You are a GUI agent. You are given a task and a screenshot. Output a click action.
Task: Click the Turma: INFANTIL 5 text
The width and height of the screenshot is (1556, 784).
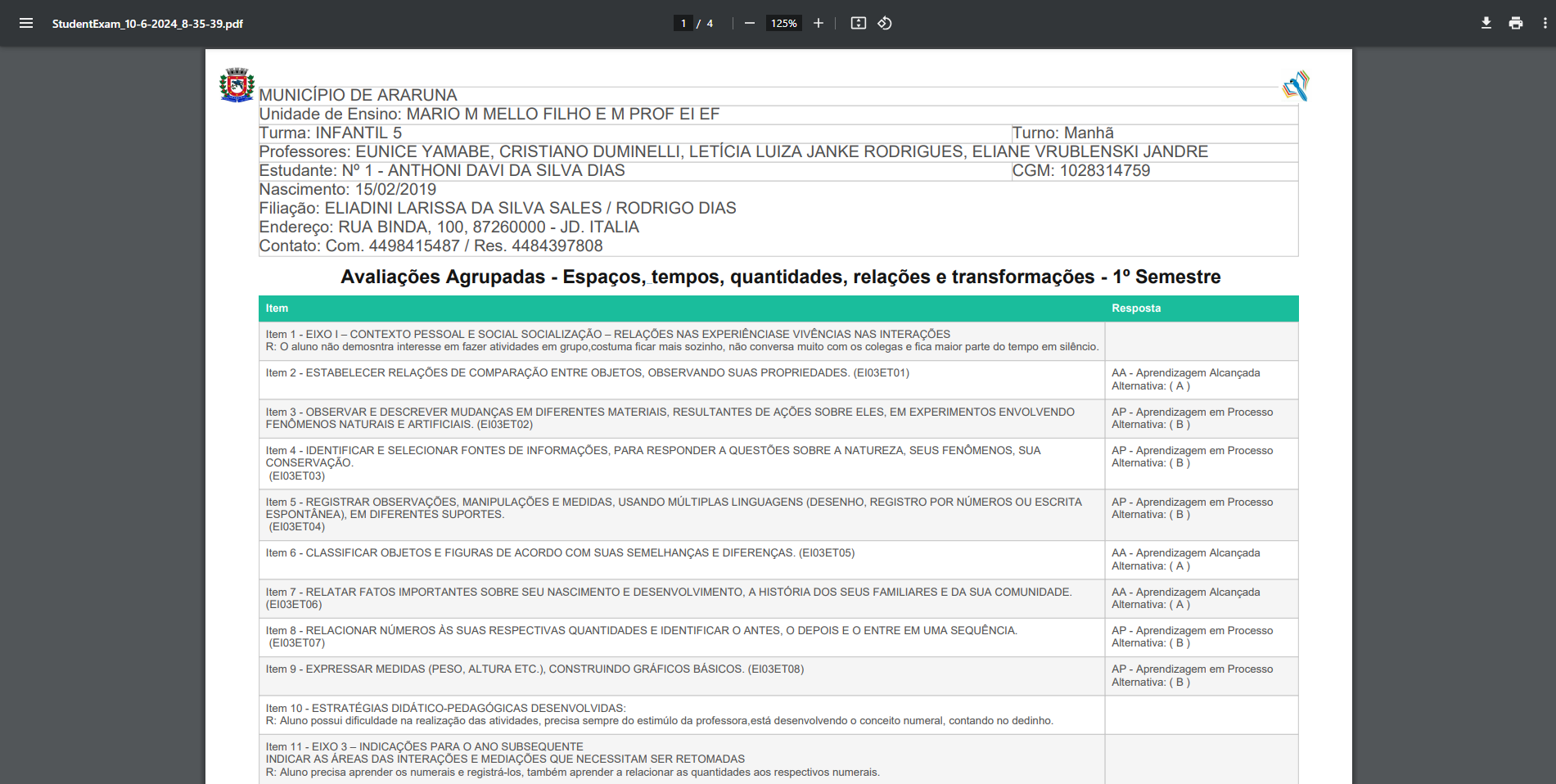pyautogui.click(x=331, y=133)
